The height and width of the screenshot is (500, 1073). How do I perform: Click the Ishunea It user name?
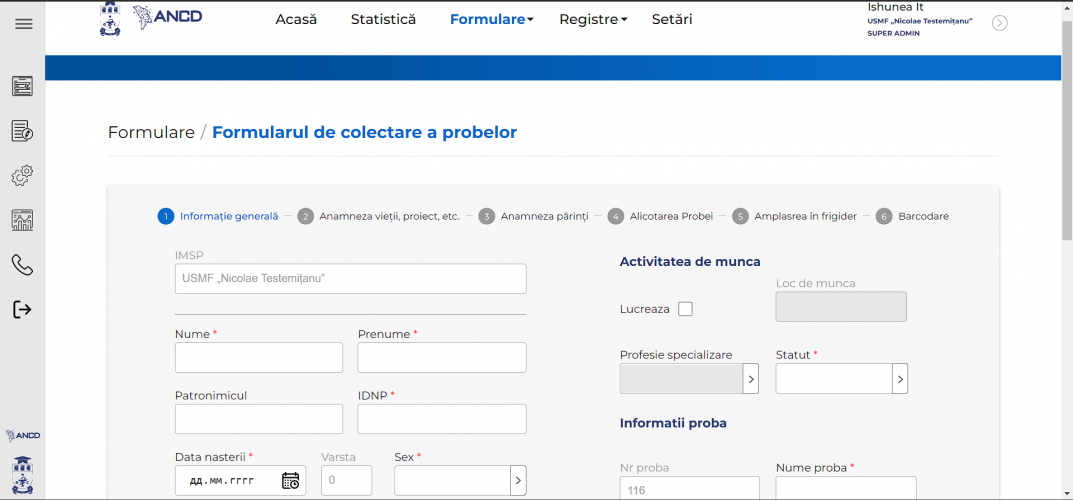(x=895, y=8)
